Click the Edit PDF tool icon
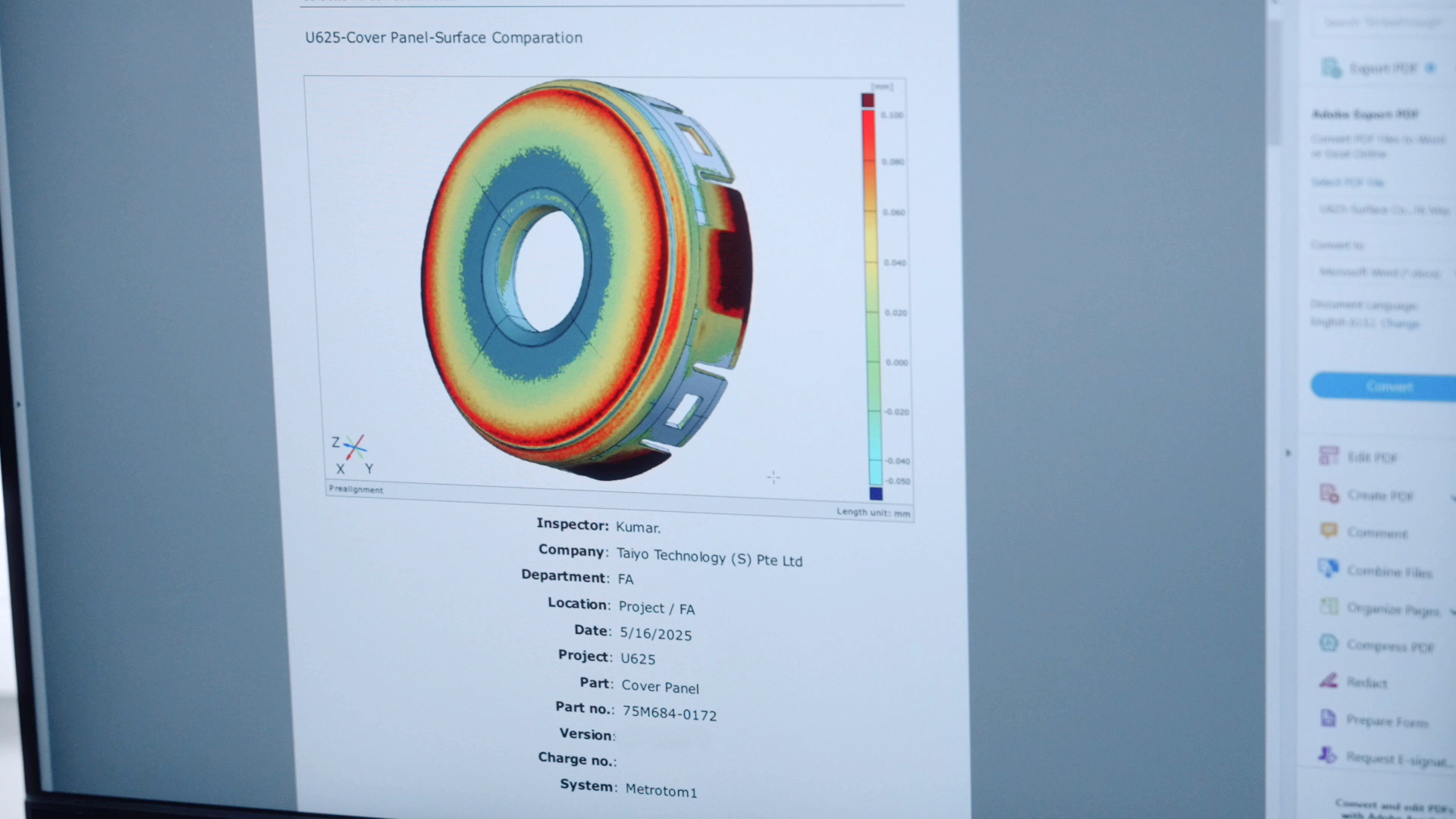Screen dimensions: 1456x819 (x=1329, y=456)
